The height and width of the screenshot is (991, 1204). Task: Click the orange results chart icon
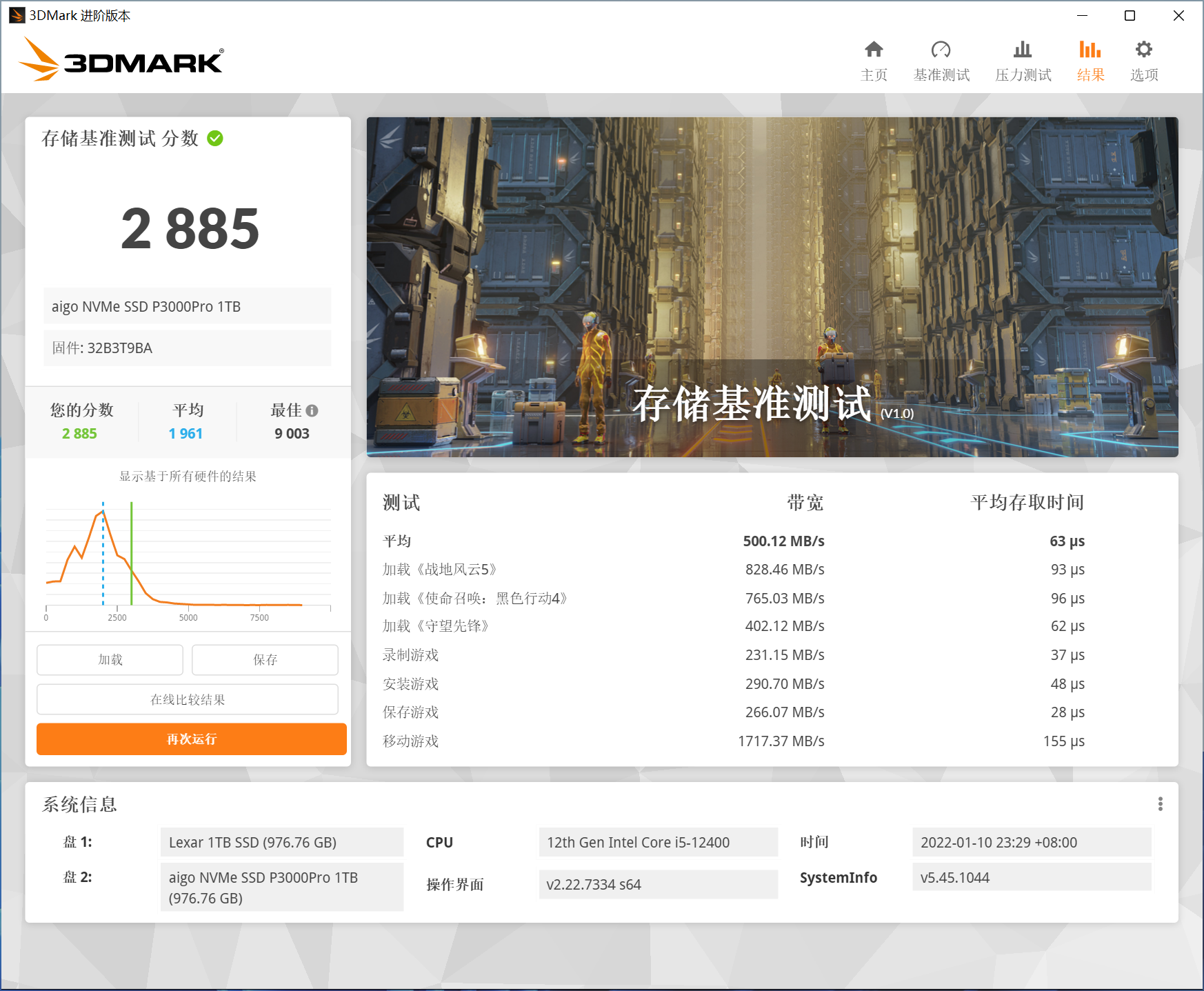(x=1090, y=49)
